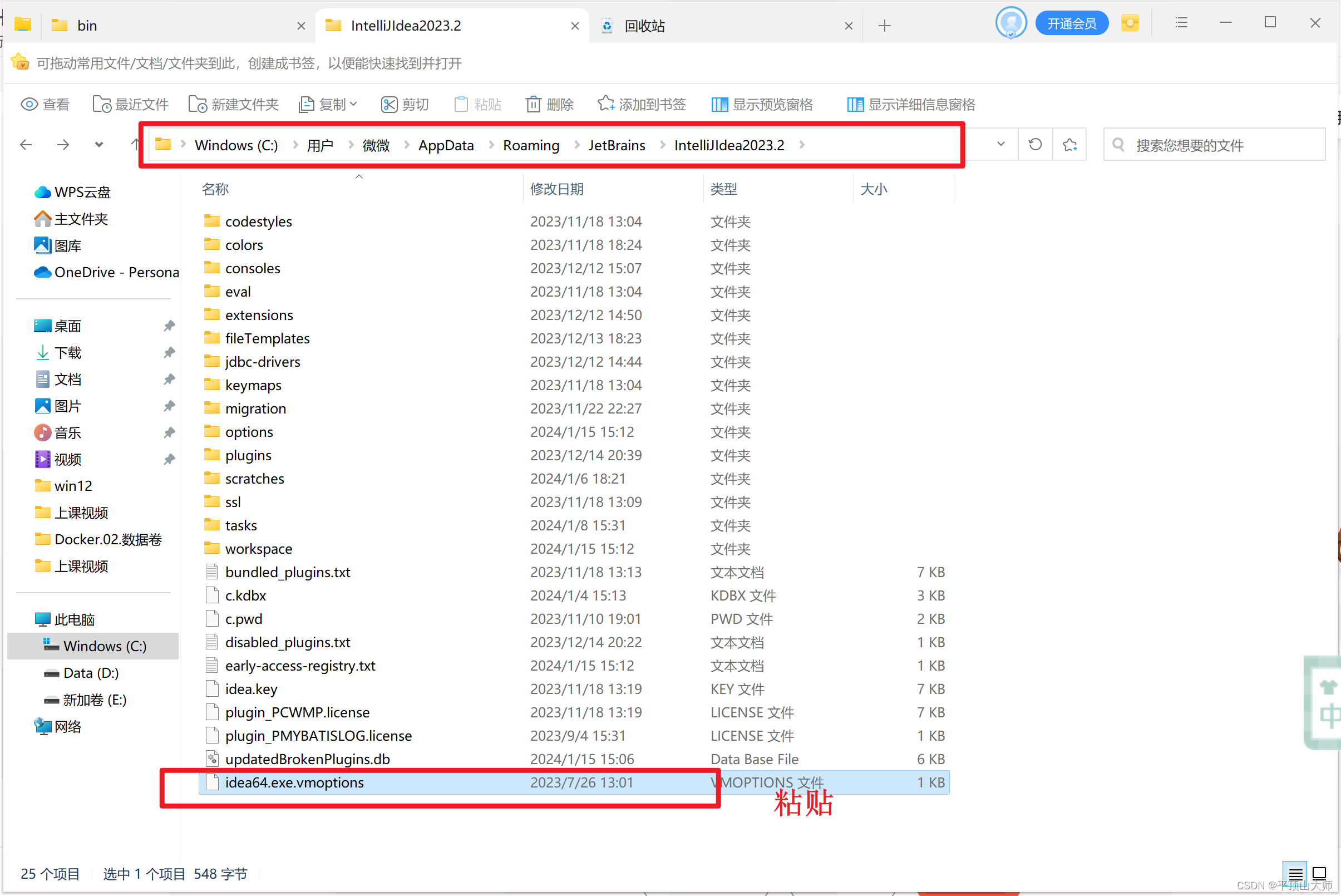Viewport: 1341px width, 896px height.
Task: Click the back navigation arrow
Action: point(26,145)
